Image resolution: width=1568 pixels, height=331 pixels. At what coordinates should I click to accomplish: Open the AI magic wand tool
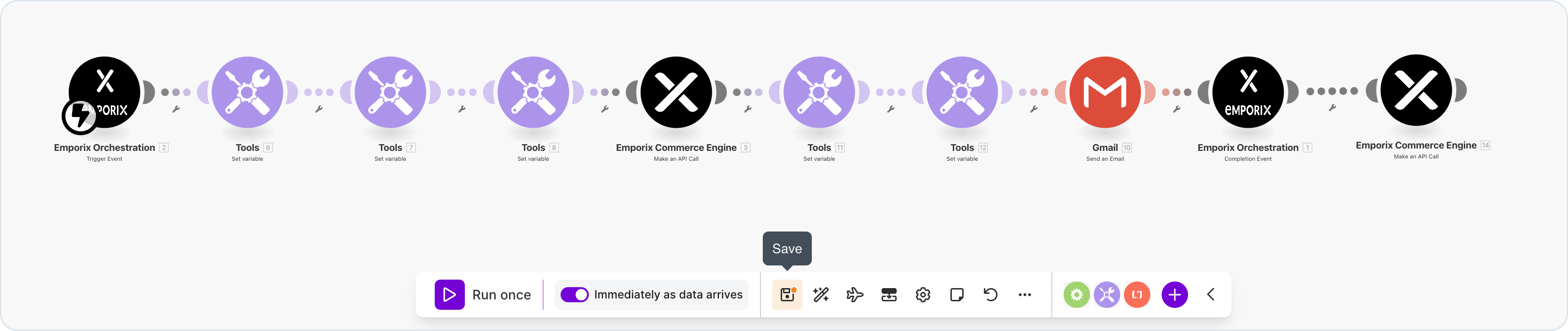coord(820,295)
